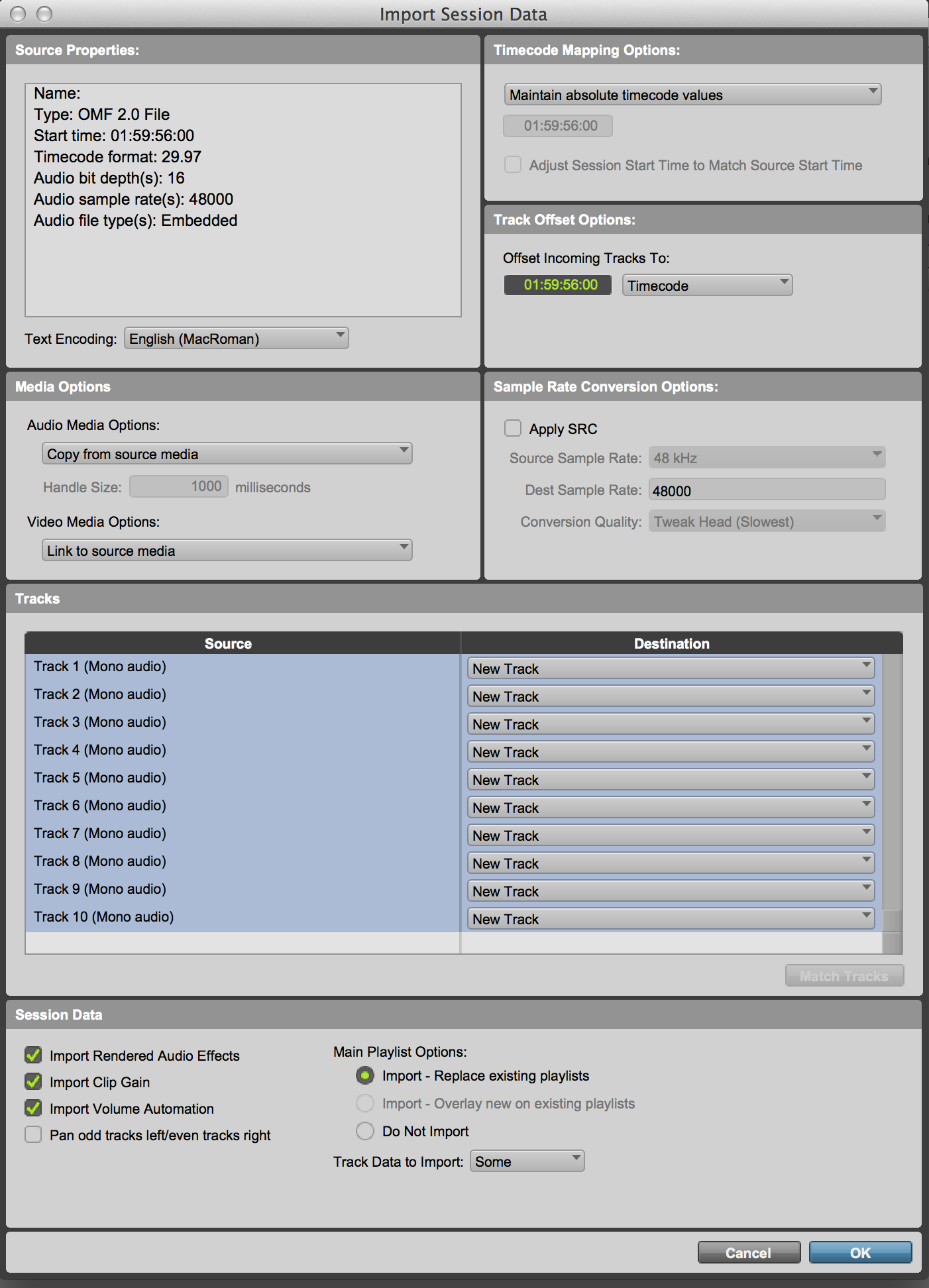
Task: Open Track 2 destination New Track dropdown
Action: (671, 696)
